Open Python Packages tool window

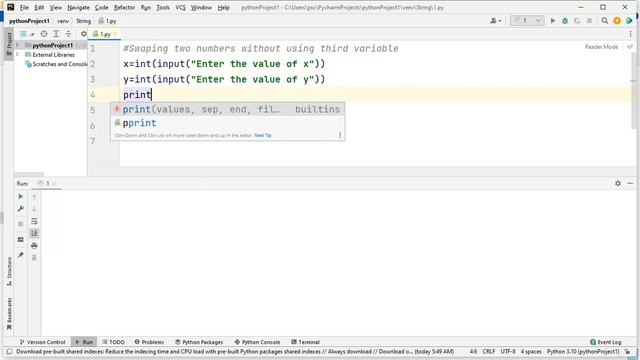(x=199, y=342)
